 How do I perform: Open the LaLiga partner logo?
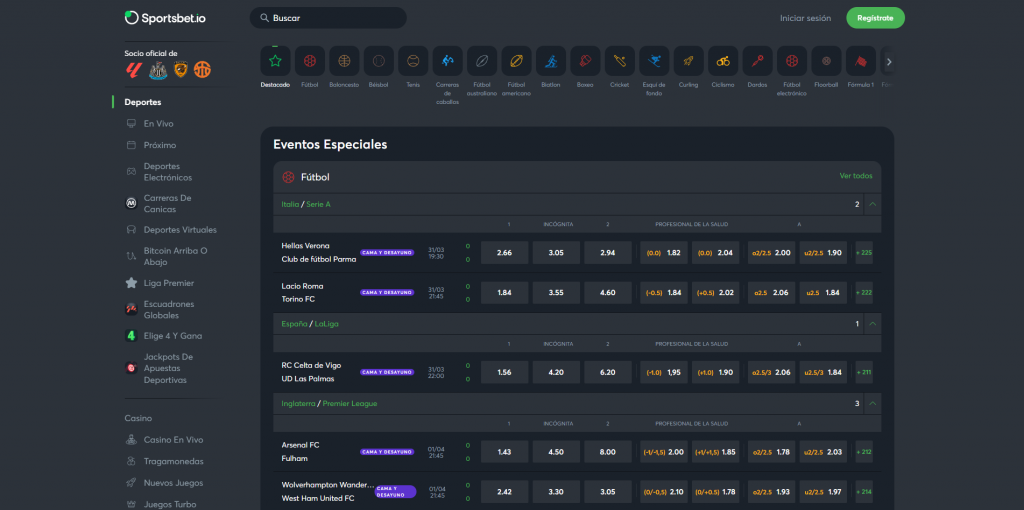[134, 69]
